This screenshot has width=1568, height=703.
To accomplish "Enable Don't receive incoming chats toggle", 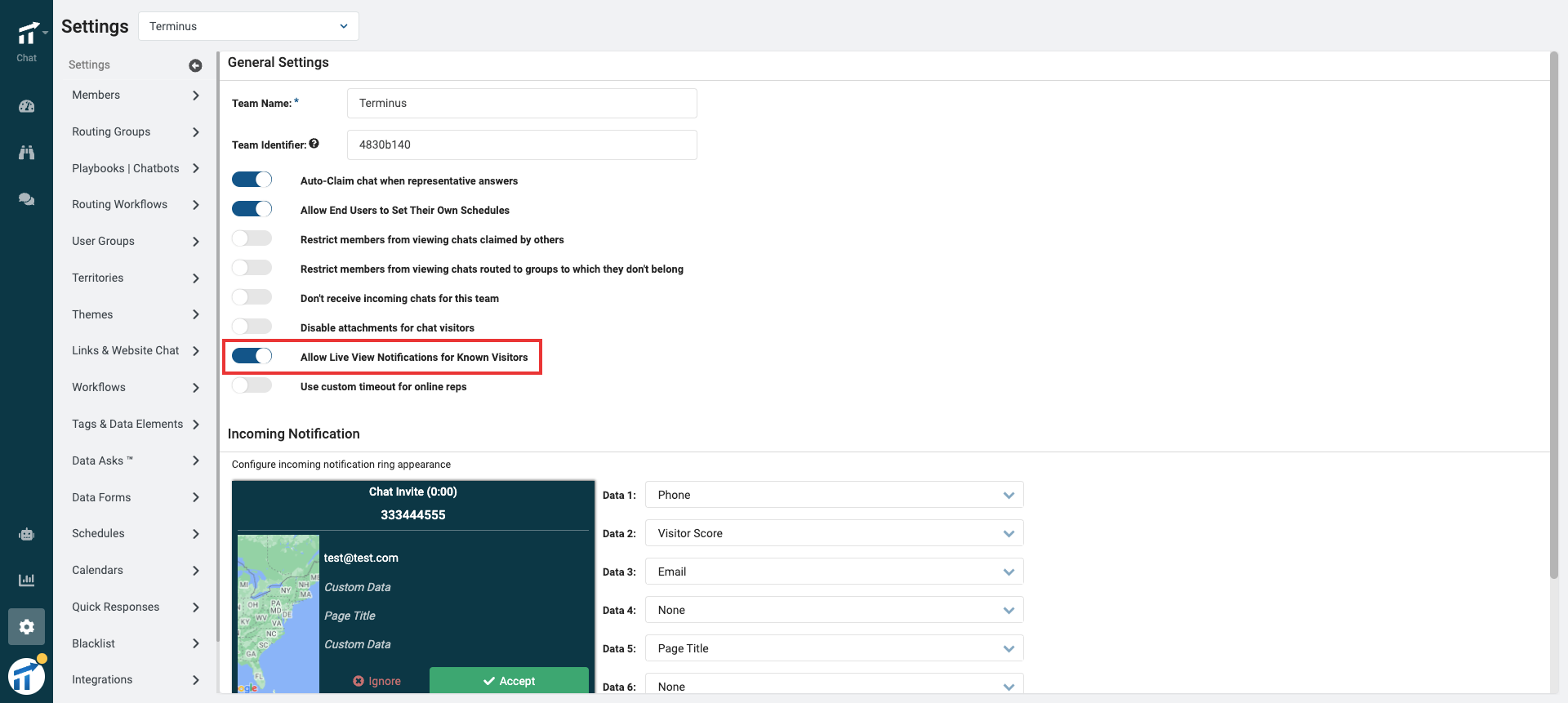I will pyautogui.click(x=252, y=297).
